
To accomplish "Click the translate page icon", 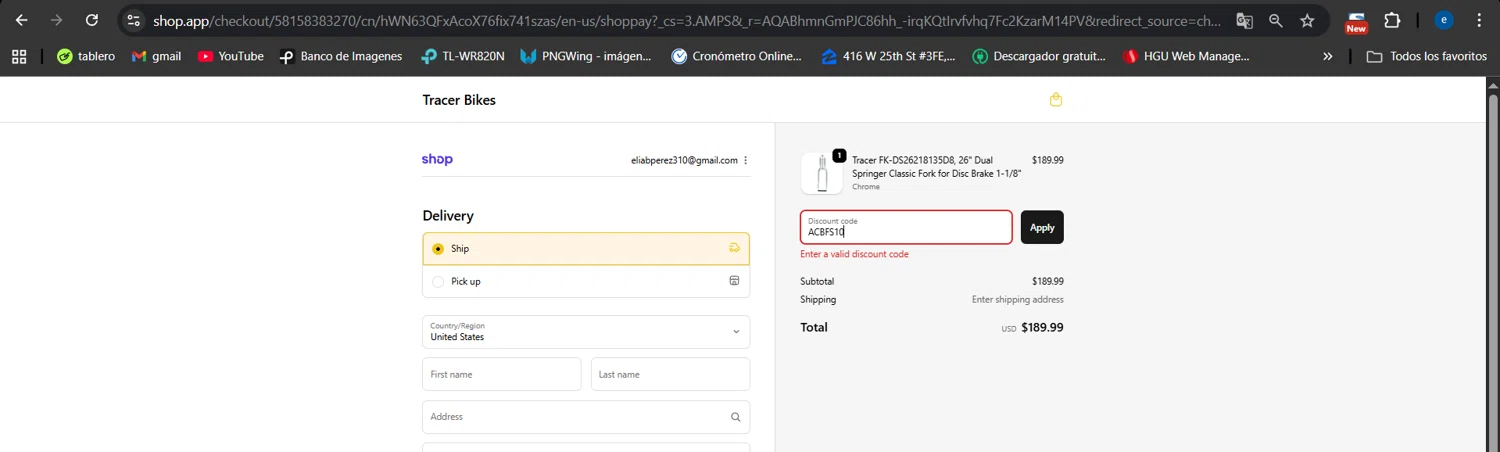I will click(1244, 20).
